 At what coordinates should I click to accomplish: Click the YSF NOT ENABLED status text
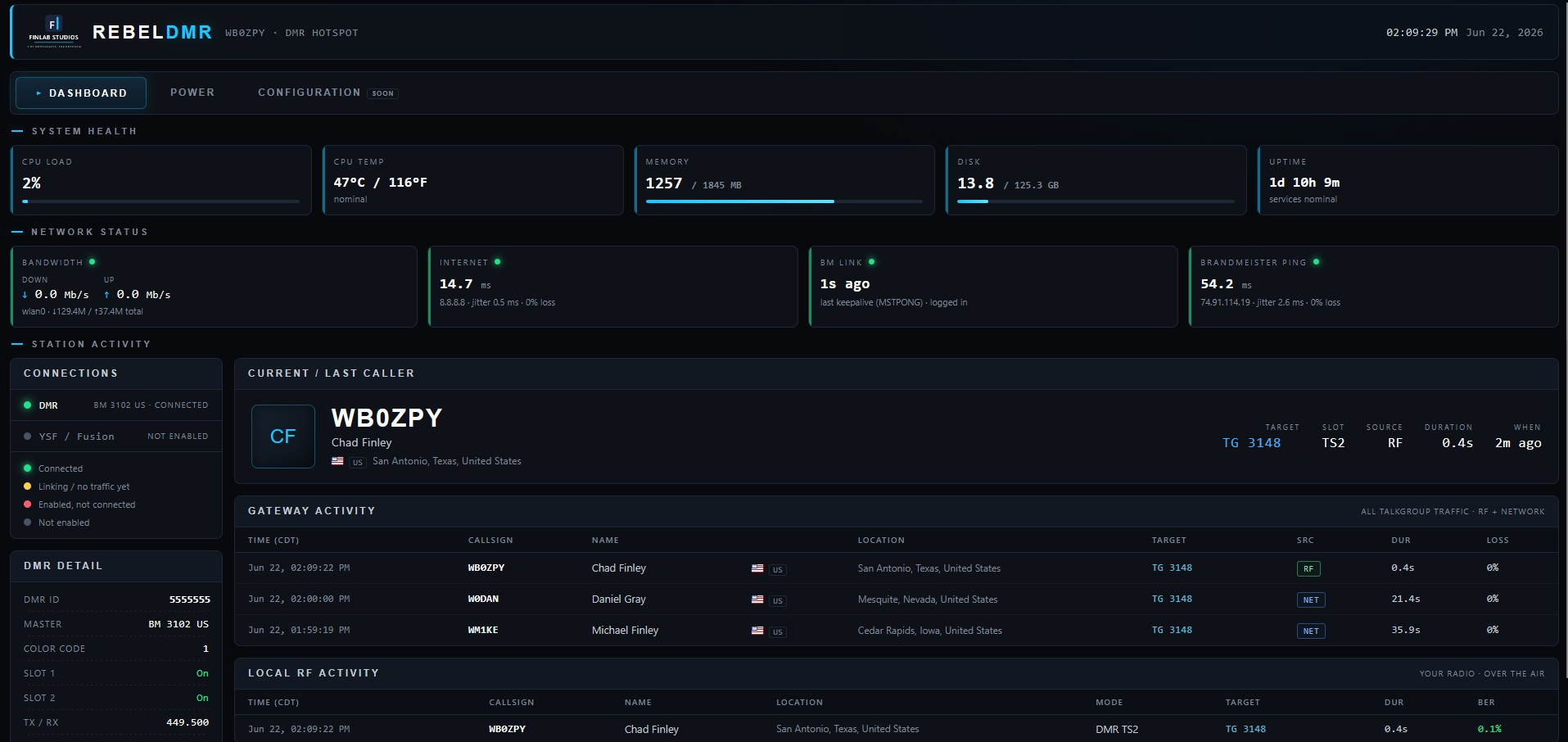[x=178, y=437]
